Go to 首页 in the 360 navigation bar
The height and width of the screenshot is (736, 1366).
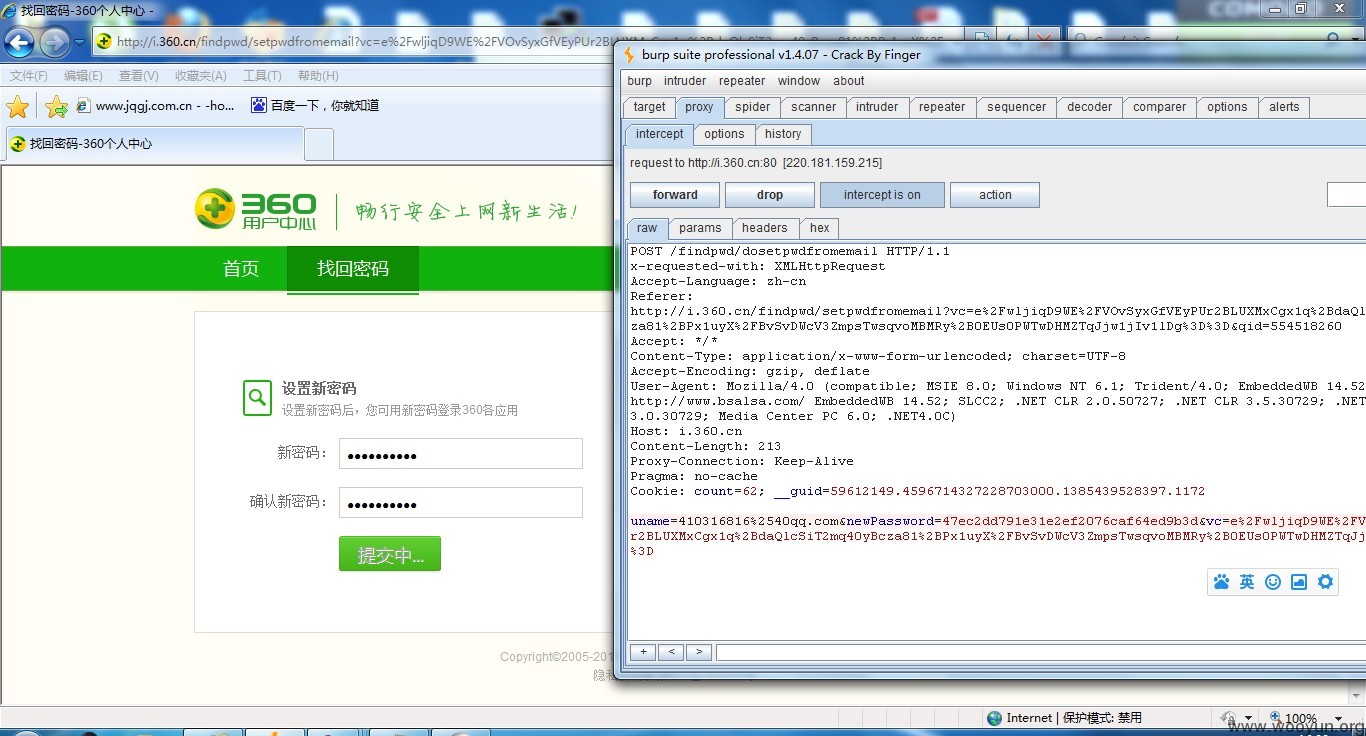(x=241, y=268)
